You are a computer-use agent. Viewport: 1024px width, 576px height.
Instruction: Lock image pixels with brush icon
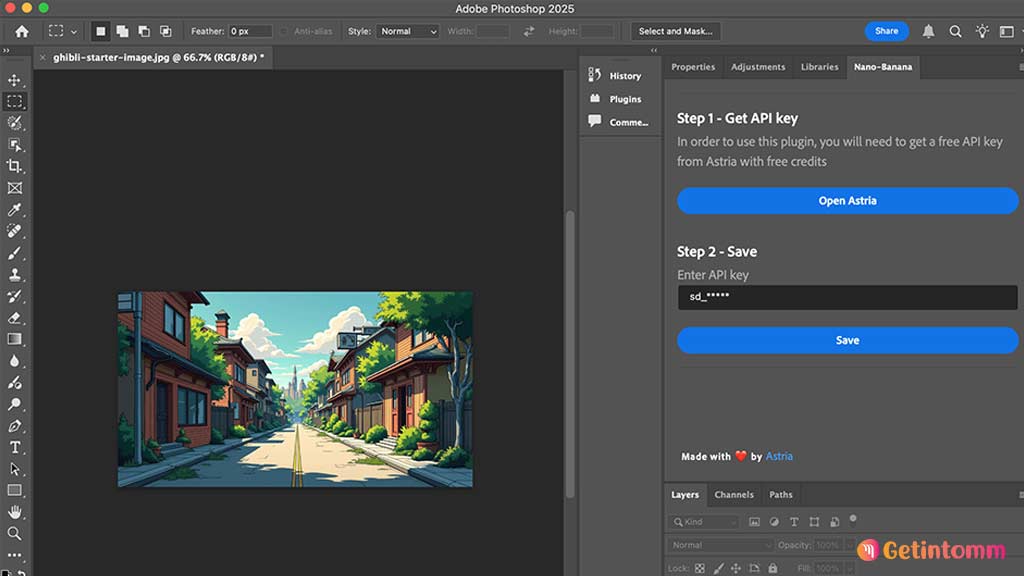point(718,568)
